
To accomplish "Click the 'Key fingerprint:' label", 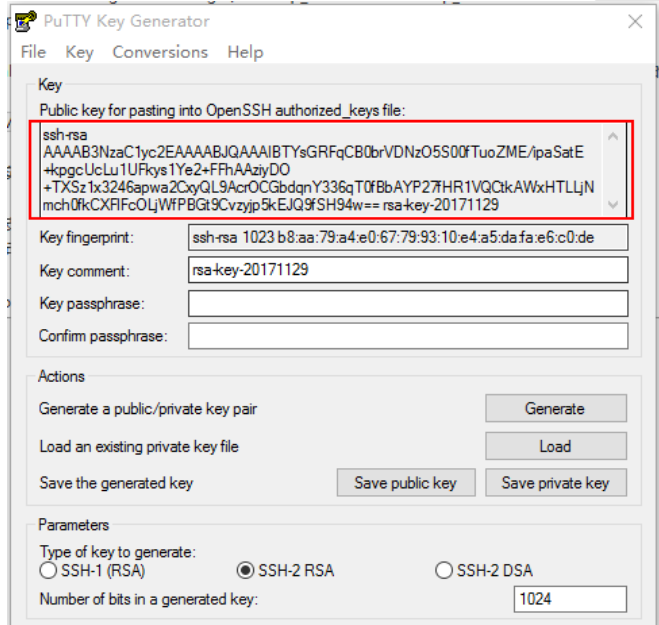I will tap(87, 237).
